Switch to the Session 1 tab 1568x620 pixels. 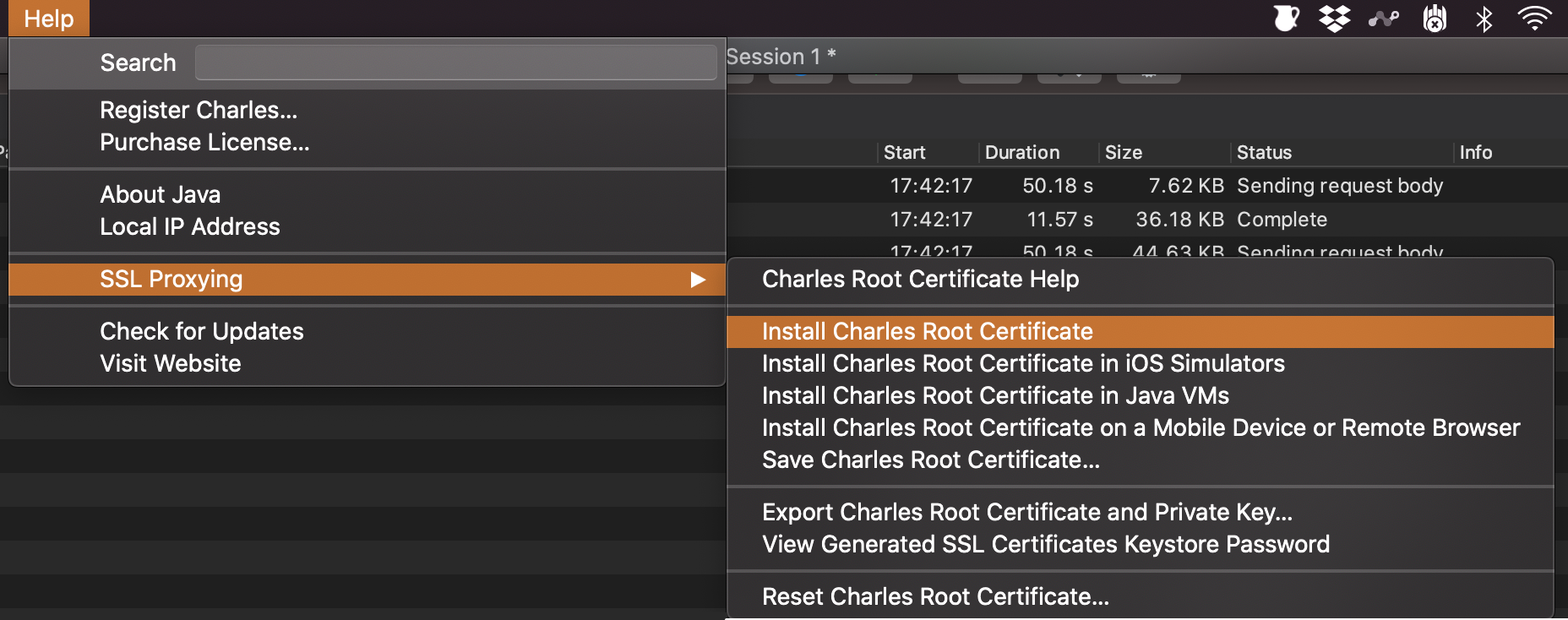click(781, 57)
